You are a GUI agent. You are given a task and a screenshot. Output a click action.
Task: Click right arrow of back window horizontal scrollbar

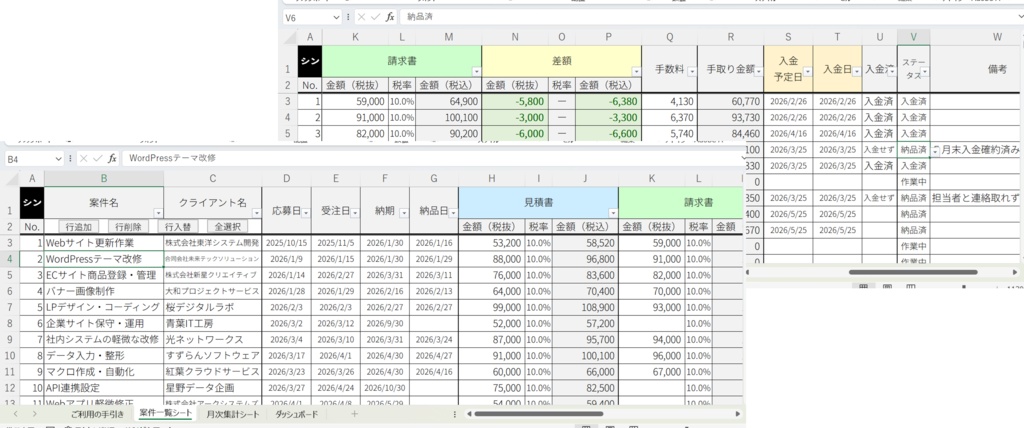tap(1015, 272)
